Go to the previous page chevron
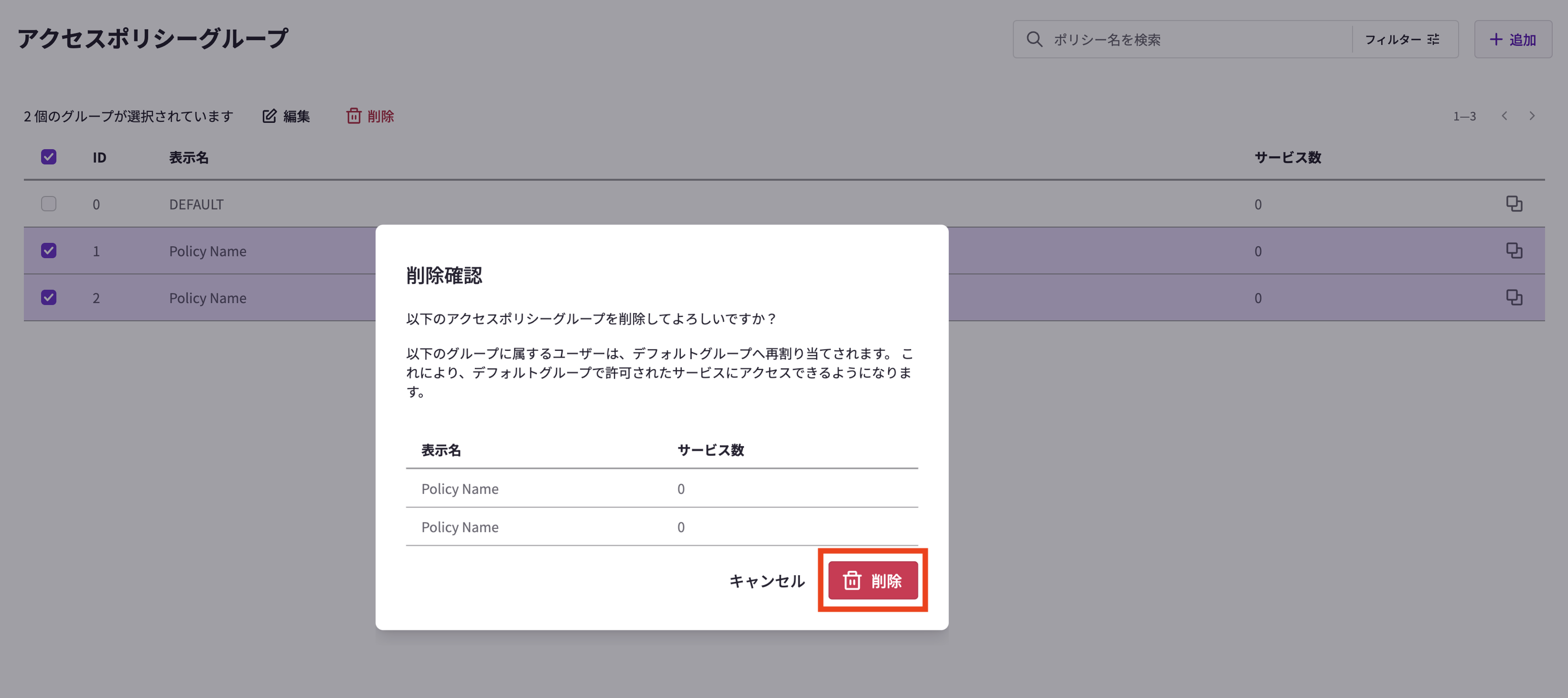Screen dimensions: 1568x698 point(1504,116)
